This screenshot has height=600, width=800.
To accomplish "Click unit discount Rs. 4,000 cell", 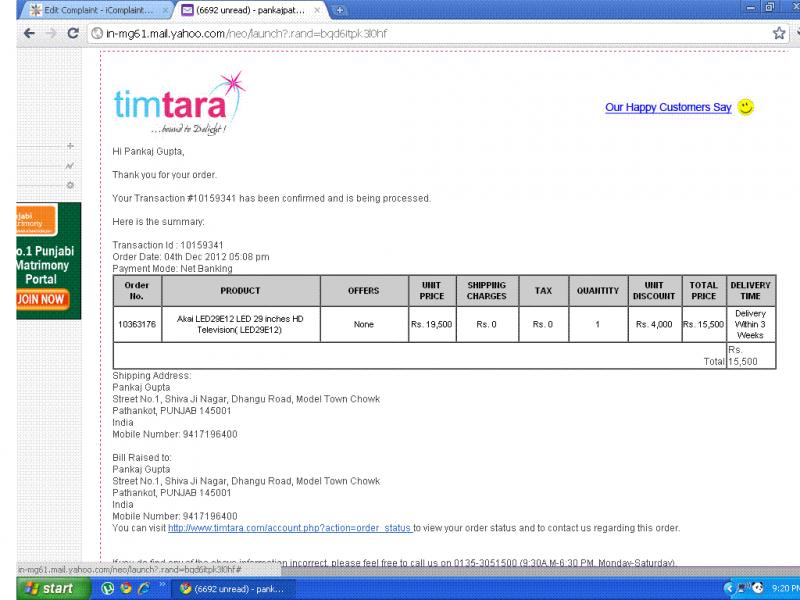I will (654, 324).
